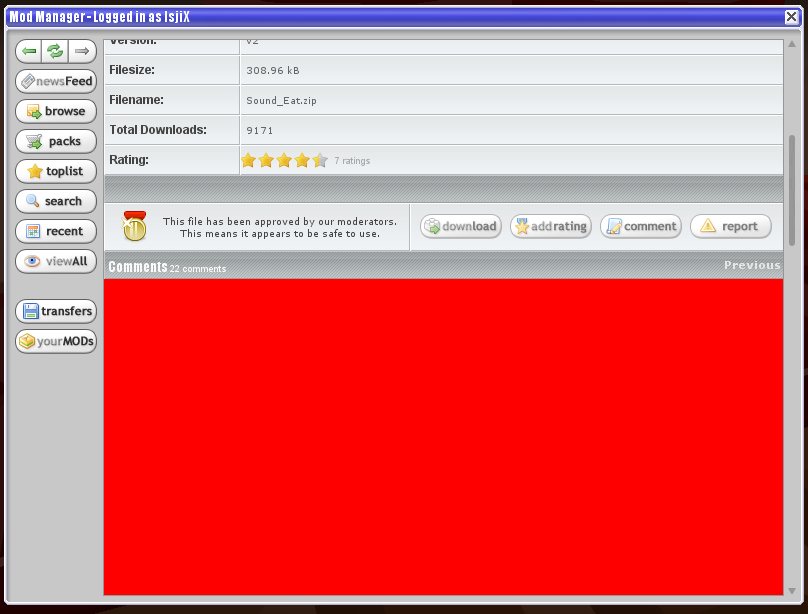
Task: Open the browse section
Action: click(x=56, y=111)
